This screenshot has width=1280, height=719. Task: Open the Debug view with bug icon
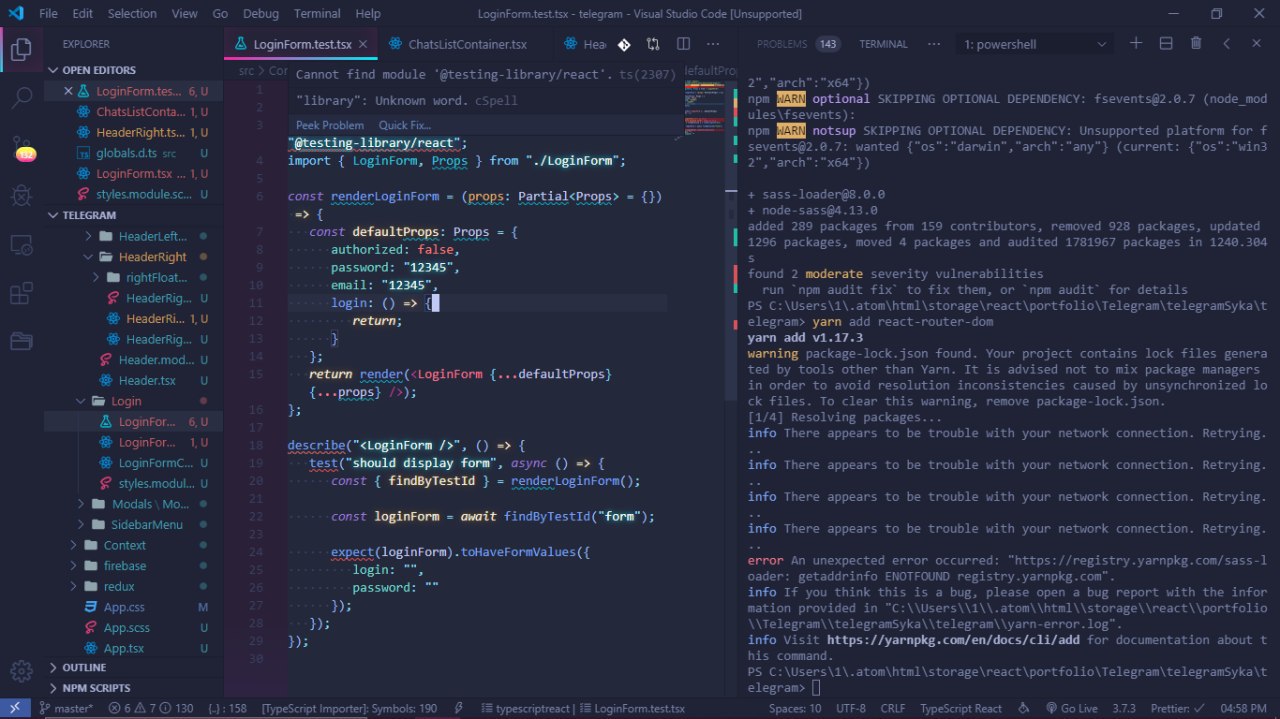pyautogui.click(x=21, y=194)
